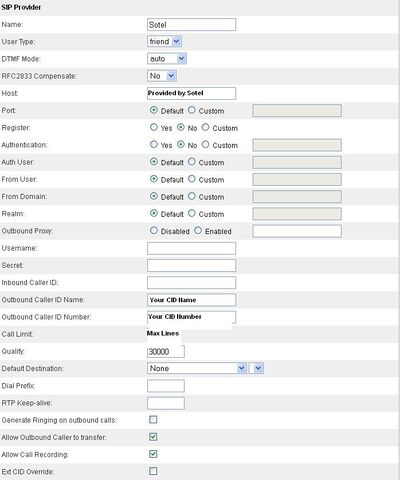Click the Qualify field showing 30000
The image size is (400, 480).
tap(166, 351)
